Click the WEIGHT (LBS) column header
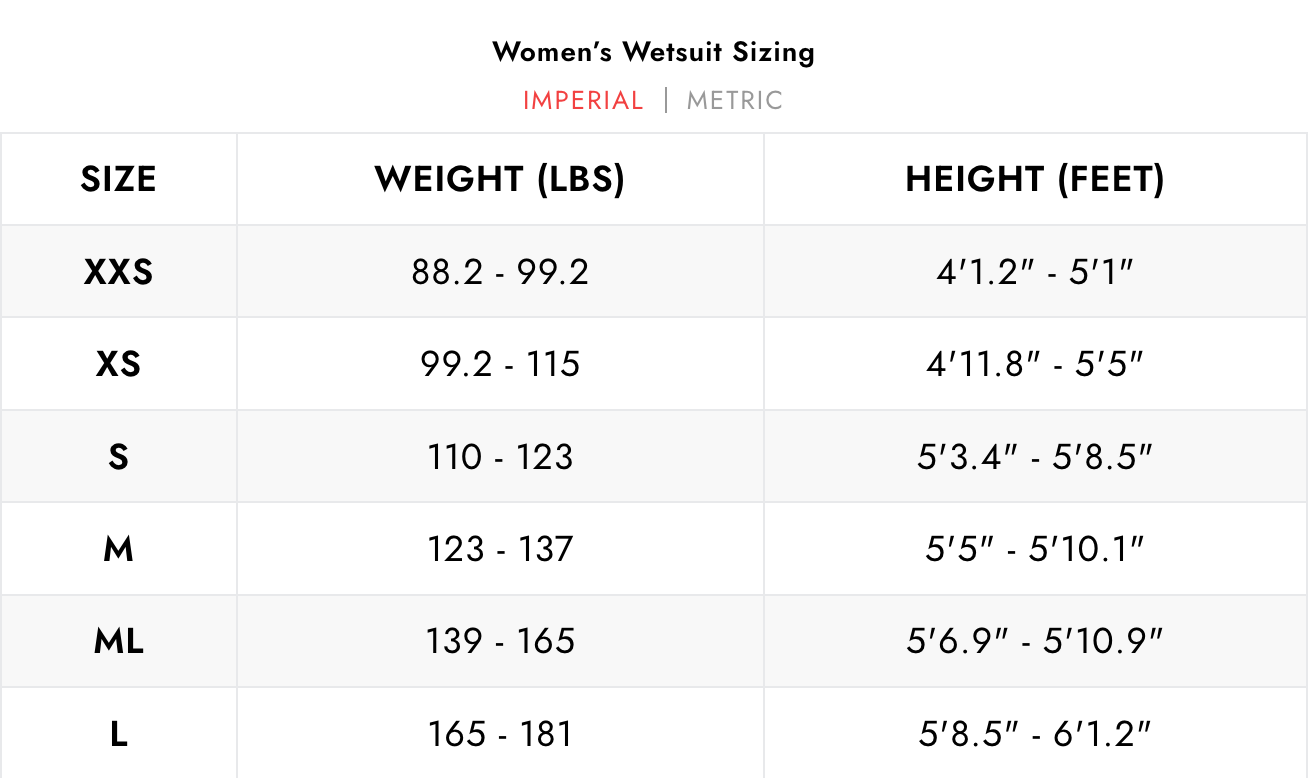 click(500, 180)
